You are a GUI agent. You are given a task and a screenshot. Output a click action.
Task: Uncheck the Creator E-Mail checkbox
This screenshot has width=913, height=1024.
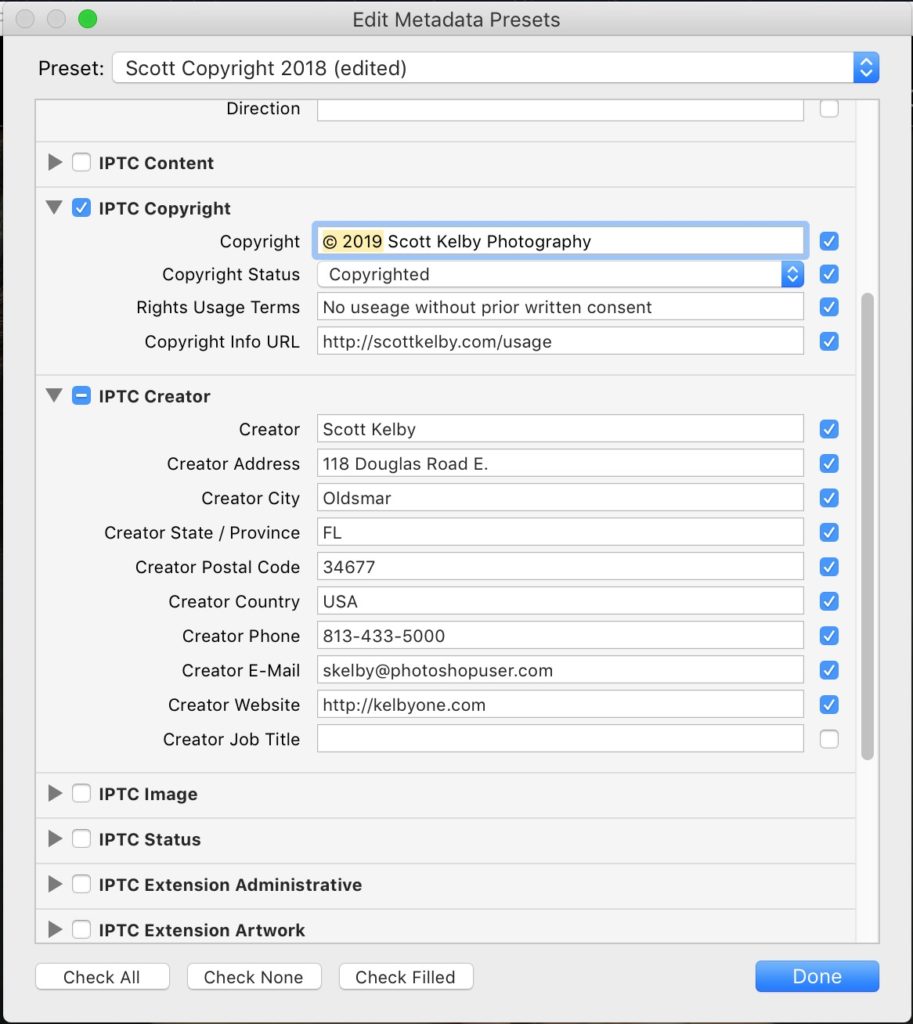[829, 670]
